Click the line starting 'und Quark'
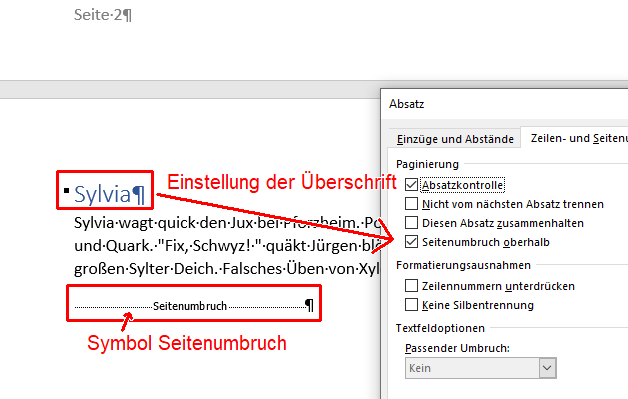The image size is (628, 399). (x=227, y=246)
